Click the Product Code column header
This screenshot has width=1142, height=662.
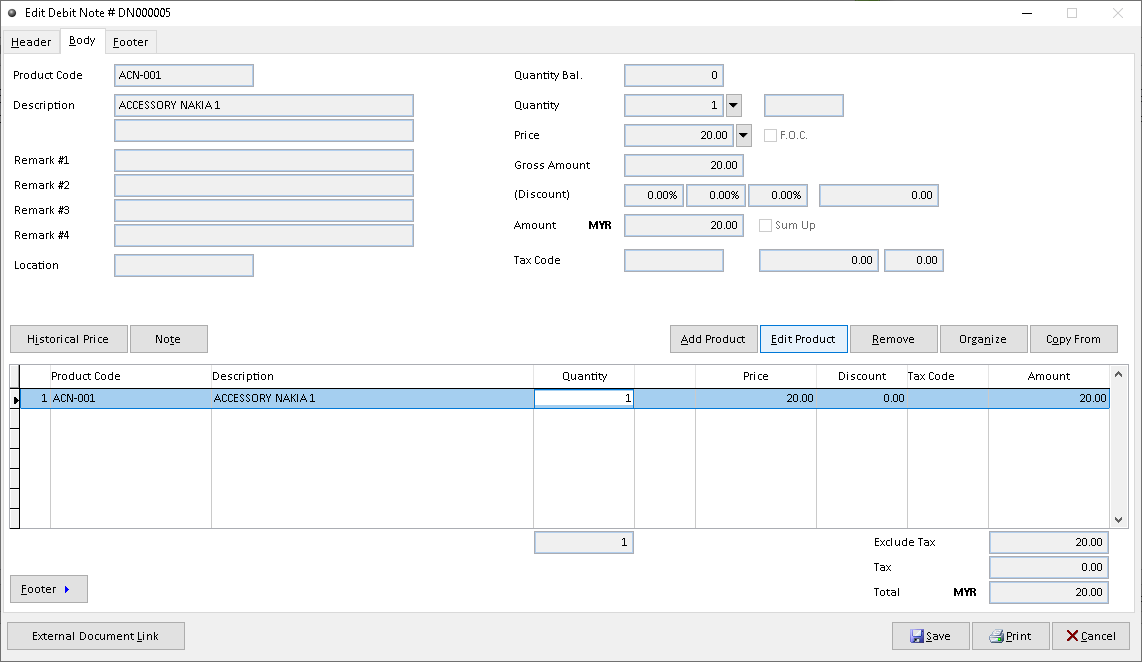pos(130,376)
